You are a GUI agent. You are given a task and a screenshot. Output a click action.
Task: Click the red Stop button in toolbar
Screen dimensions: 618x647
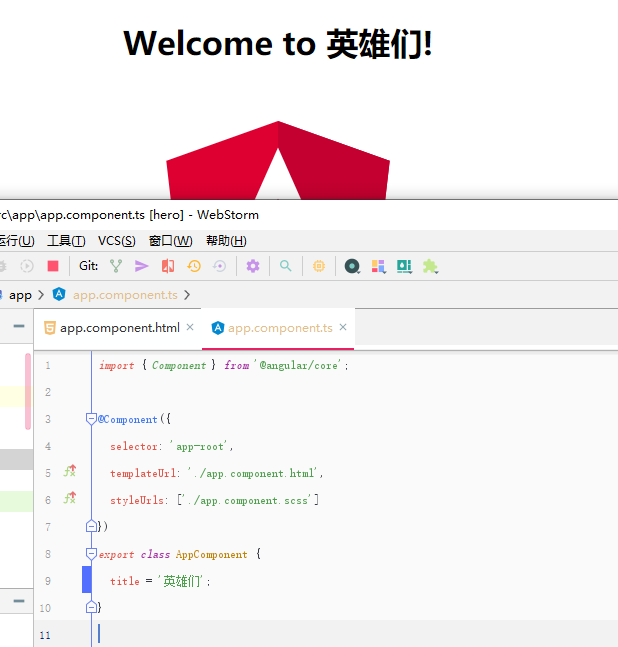[53, 266]
